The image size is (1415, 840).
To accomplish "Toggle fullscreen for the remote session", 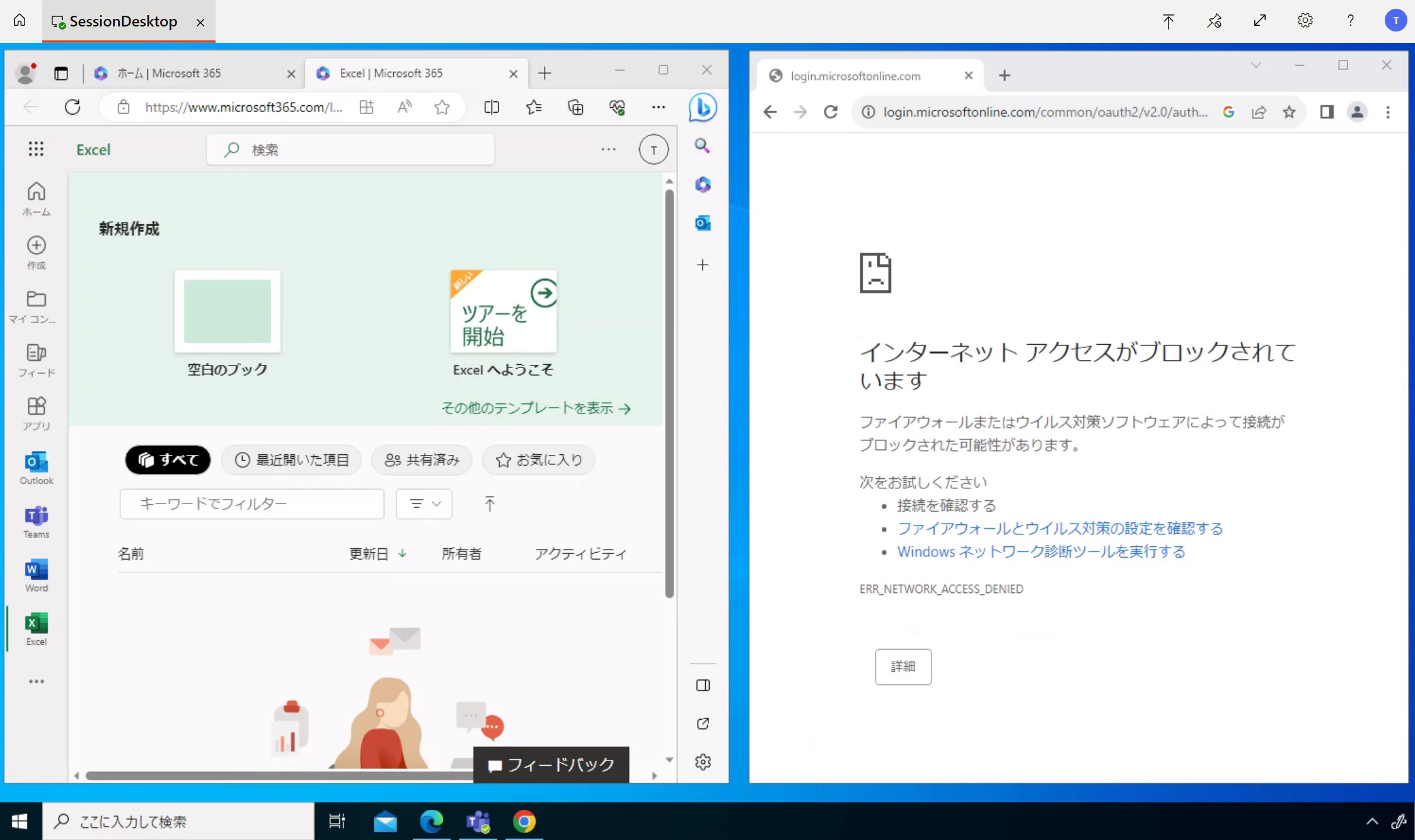I will point(1259,21).
